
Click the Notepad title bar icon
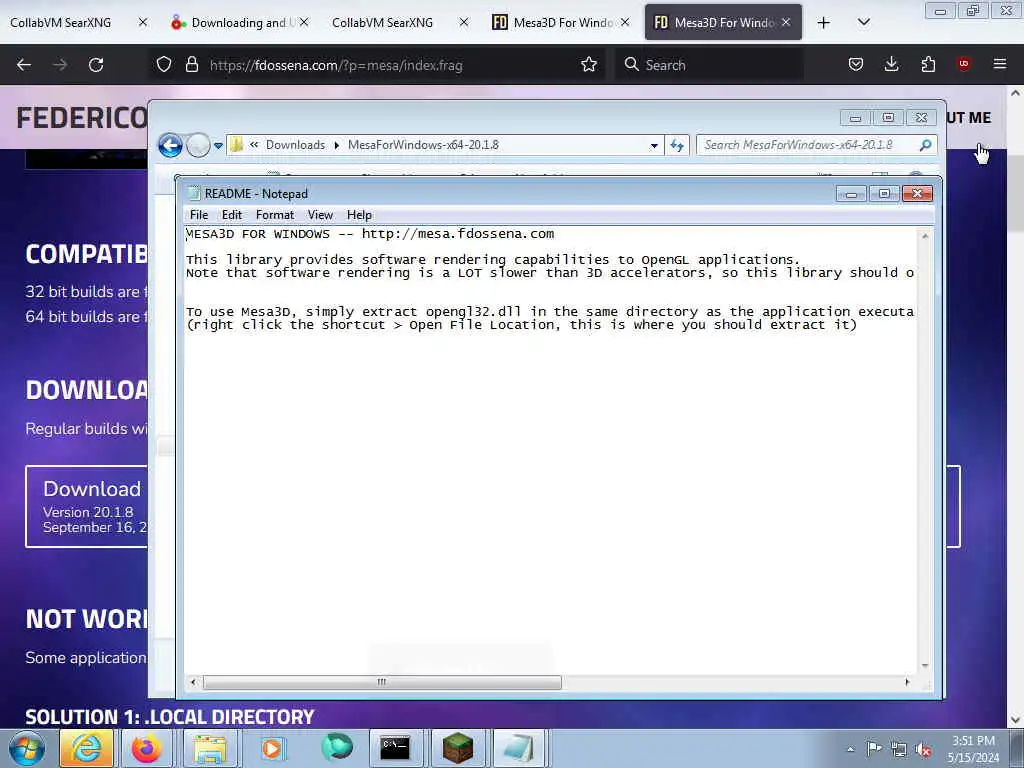point(193,193)
